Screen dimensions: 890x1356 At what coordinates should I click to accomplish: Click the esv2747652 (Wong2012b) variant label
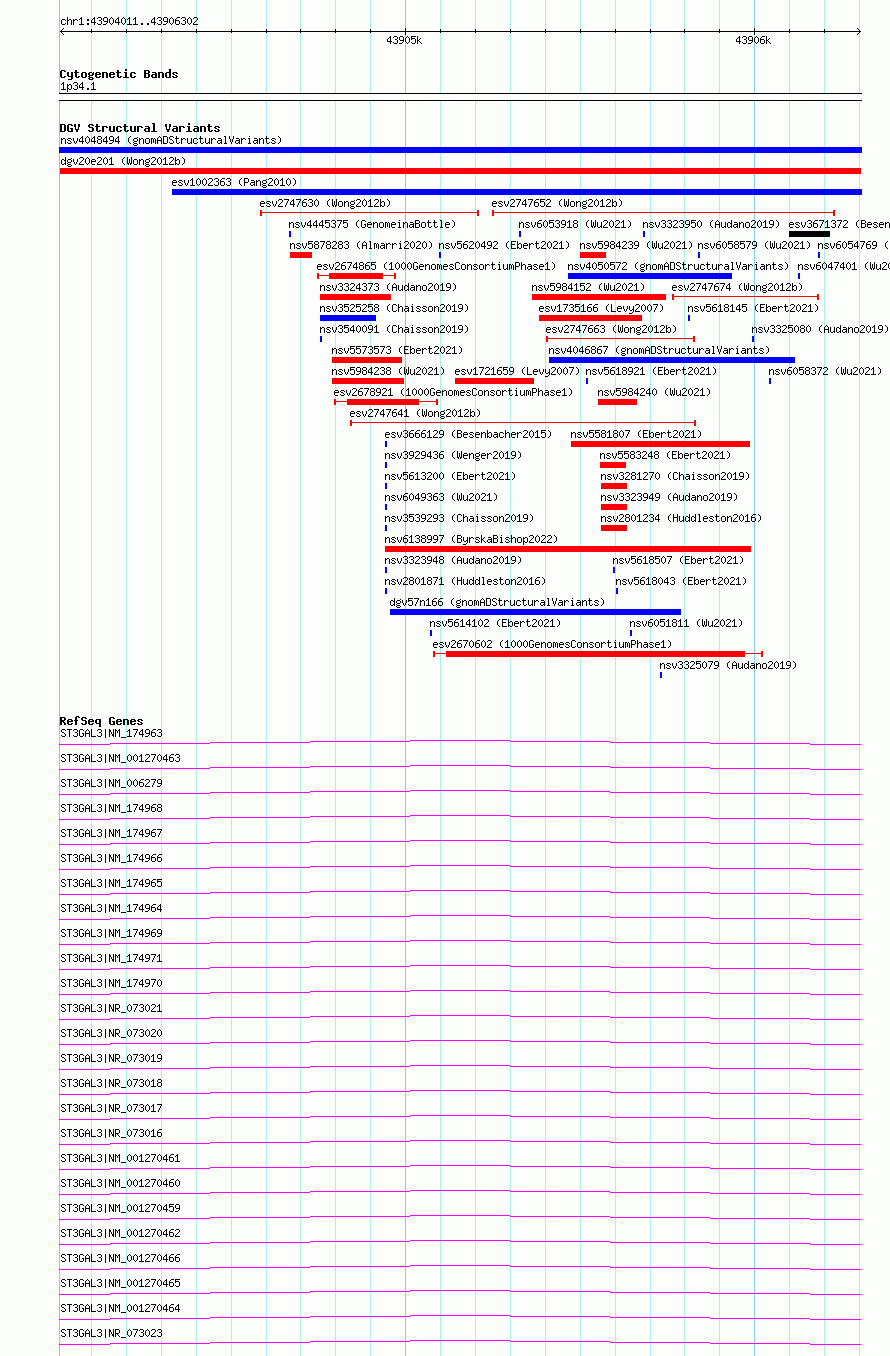click(557, 203)
